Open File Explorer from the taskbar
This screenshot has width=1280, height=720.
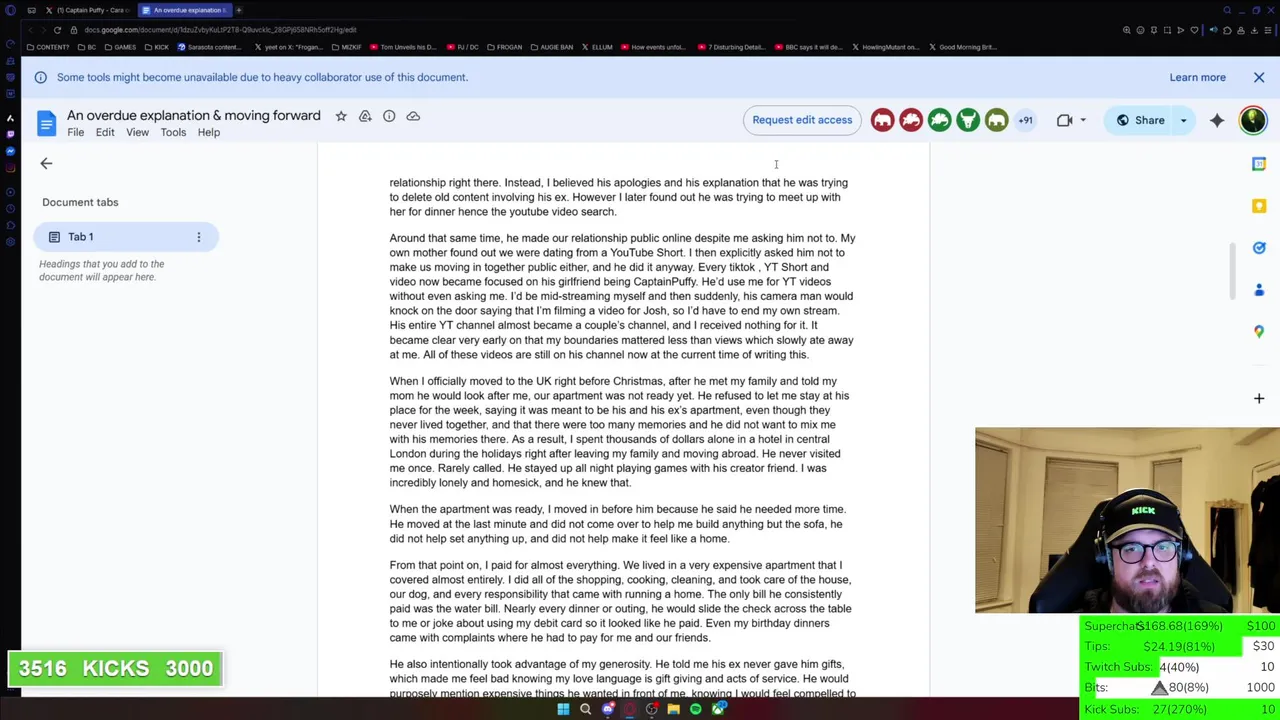coord(673,709)
